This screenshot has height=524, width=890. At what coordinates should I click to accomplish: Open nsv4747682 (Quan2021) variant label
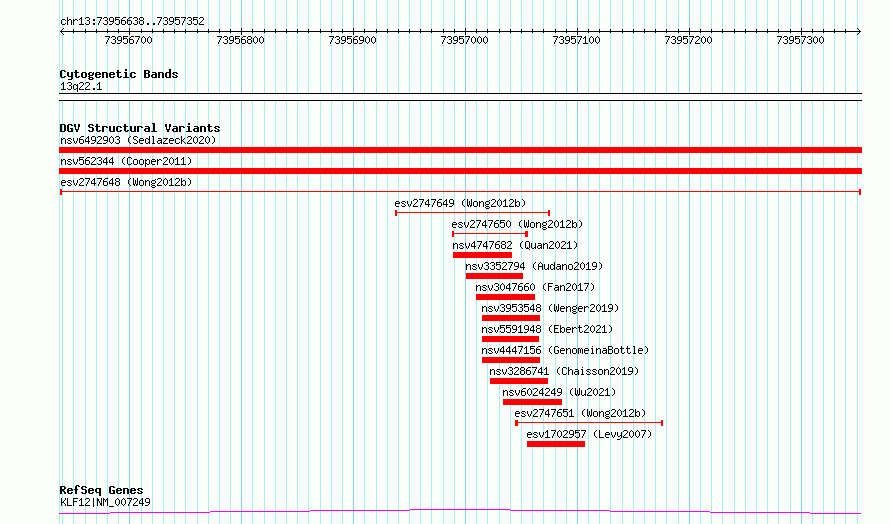coord(515,245)
